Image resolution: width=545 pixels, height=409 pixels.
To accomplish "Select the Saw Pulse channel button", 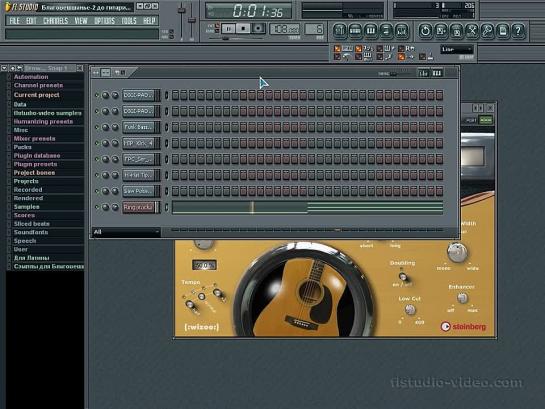I will pyautogui.click(x=138, y=191).
